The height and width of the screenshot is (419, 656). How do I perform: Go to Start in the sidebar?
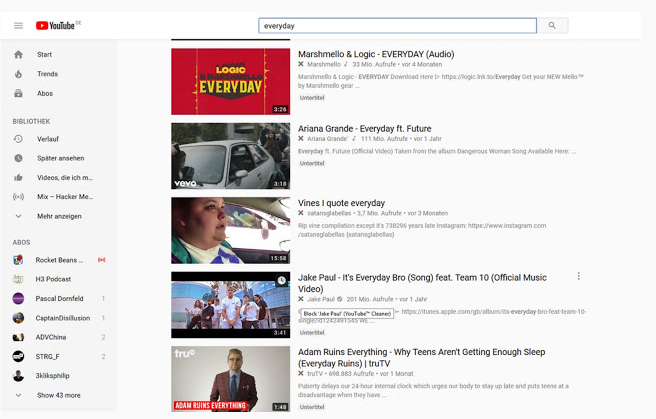pos(45,54)
